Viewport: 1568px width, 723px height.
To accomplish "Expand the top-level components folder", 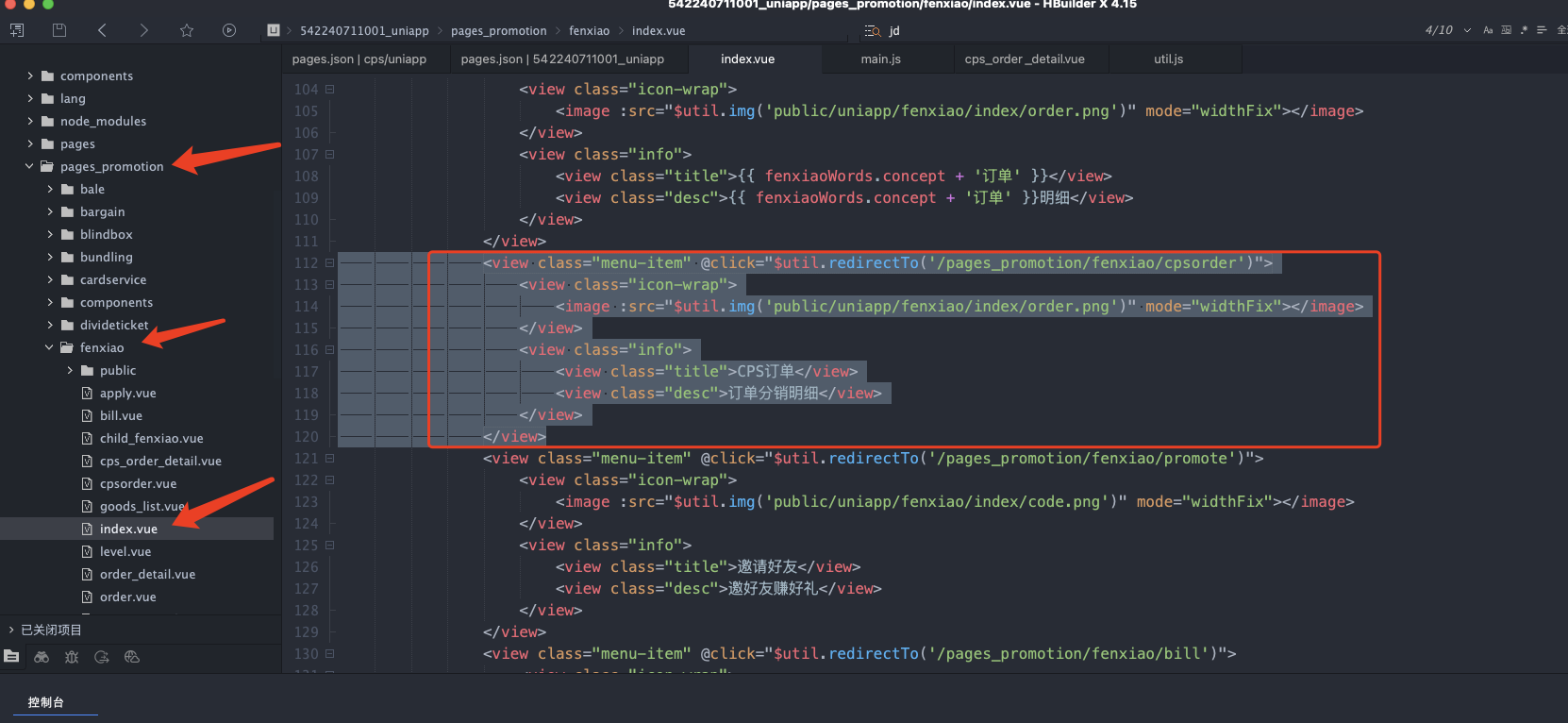I will pyautogui.click(x=30, y=76).
